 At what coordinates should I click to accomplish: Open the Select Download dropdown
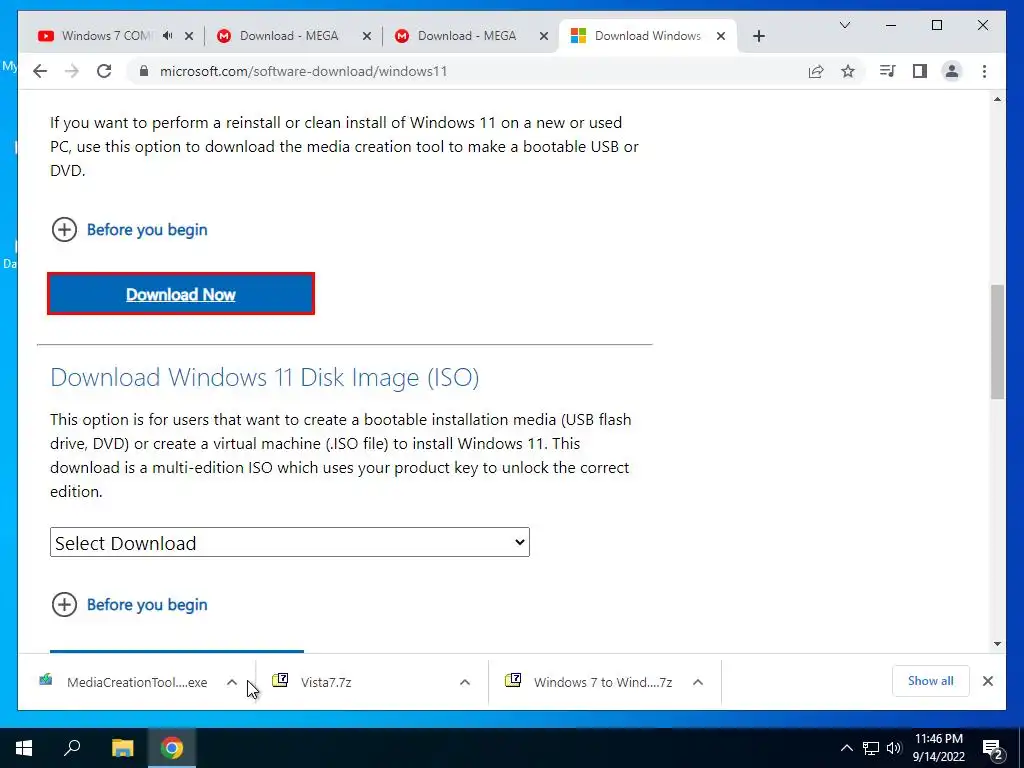click(x=289, y=543)
